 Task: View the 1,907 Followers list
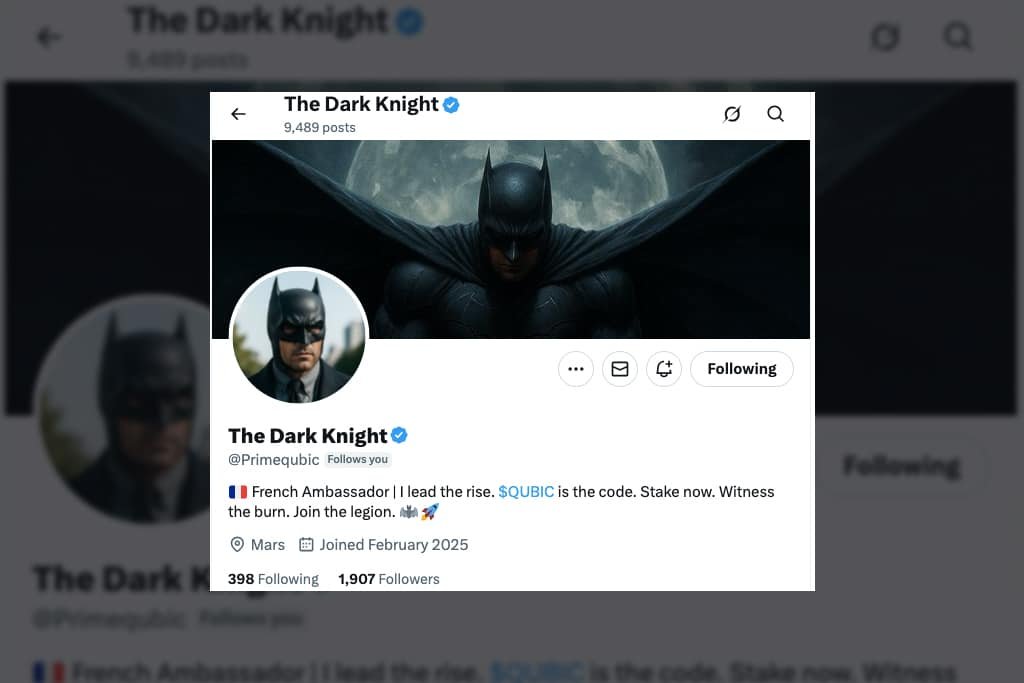click(x=388, y=579)
